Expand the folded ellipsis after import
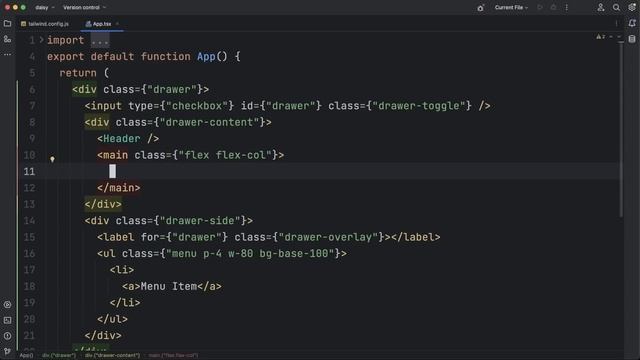The height and width of the screenshot is (360, 640). coord(100,40)
